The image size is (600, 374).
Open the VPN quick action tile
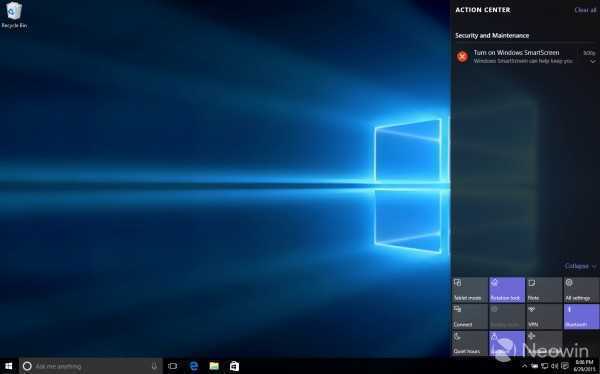tap(544, 317)
